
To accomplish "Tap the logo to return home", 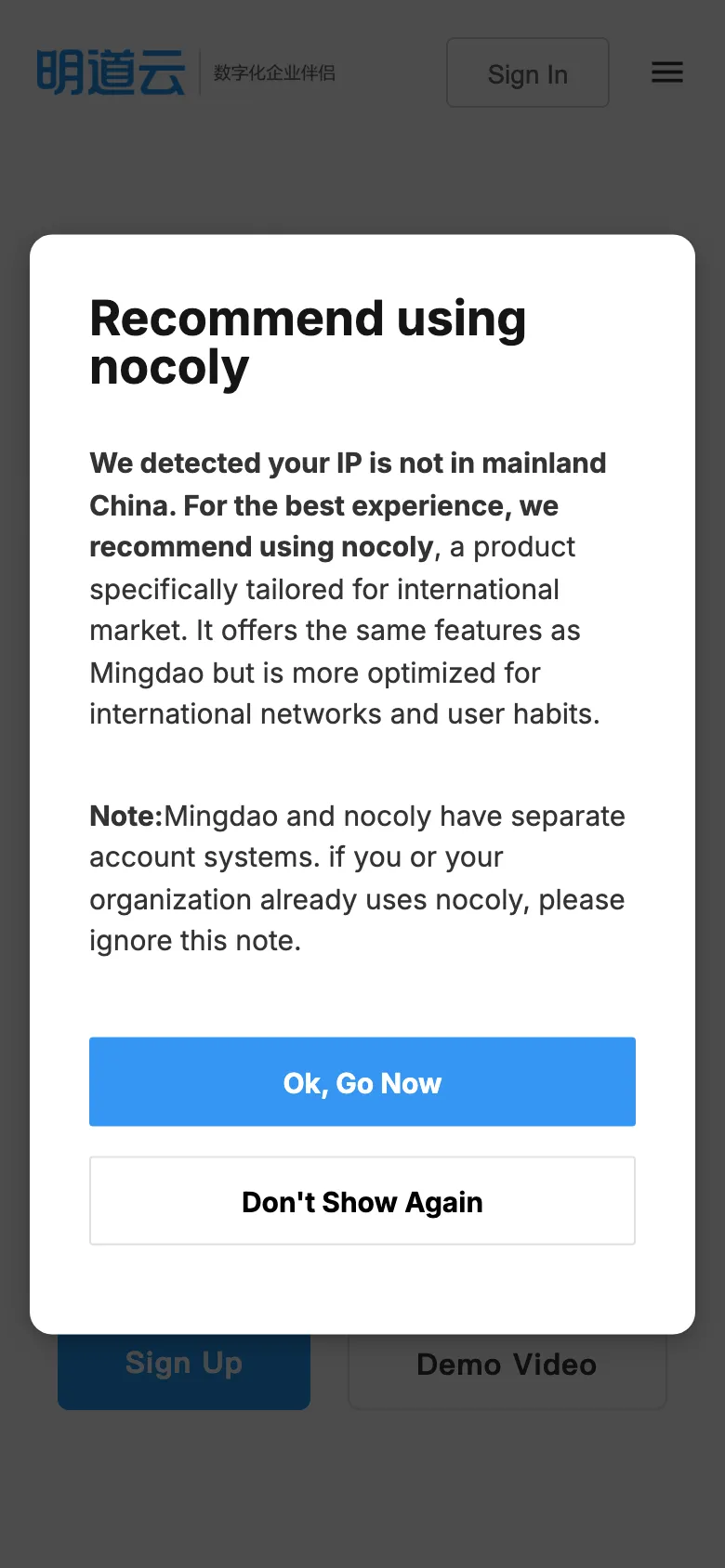I will (x=109, y=70).
